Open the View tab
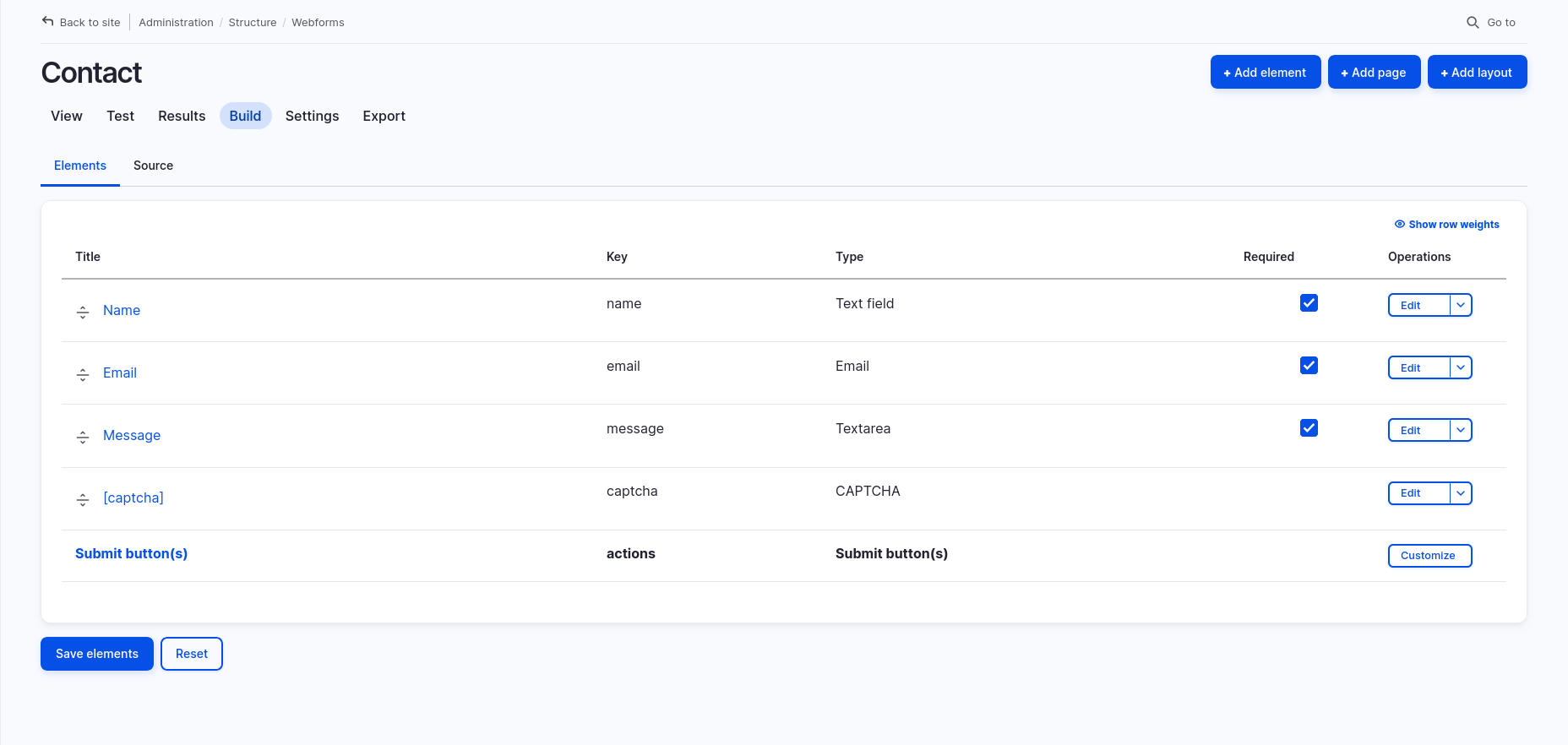The height and width of the screenshot is (745, 1568). point(67,116)
